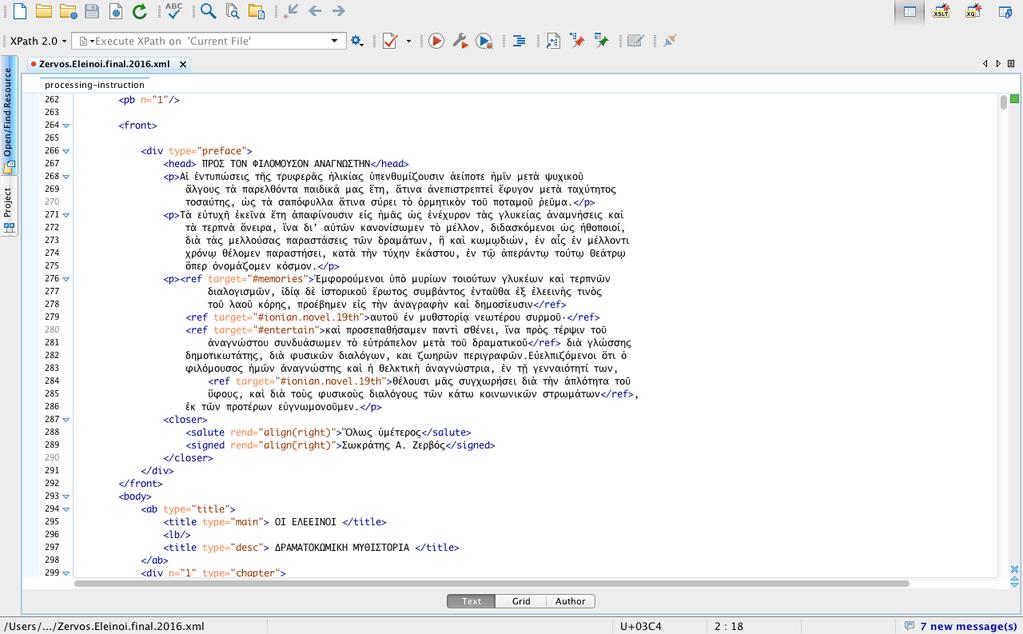Open the XPath 2.0 version dropdown
The height and width of the screenshot is (634, 1023).
[x=38, y=40]
